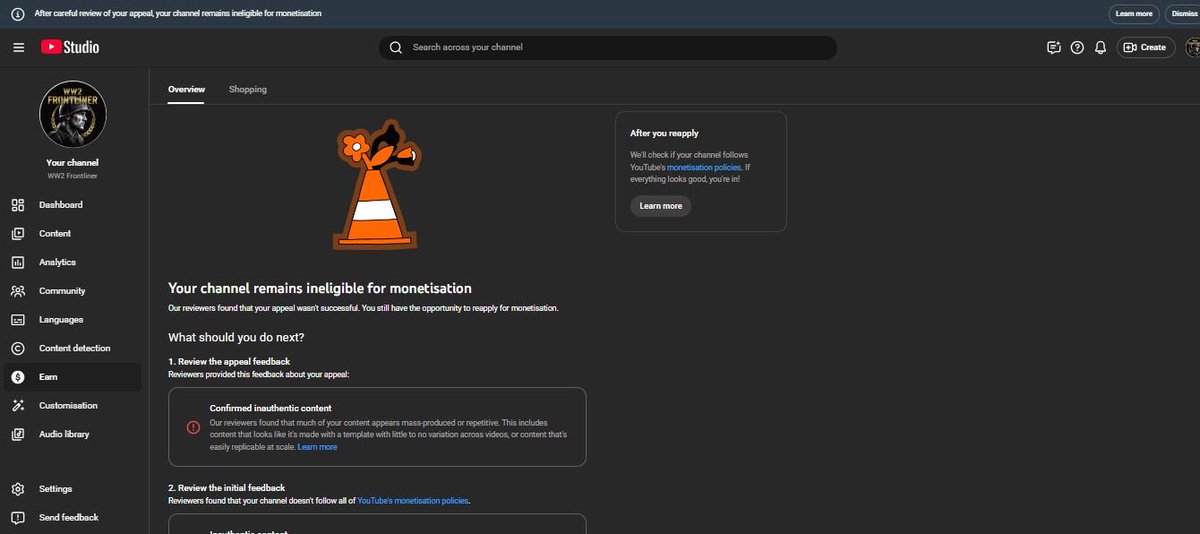Click 'Confirmed inauthentic content' title
Viewport: 1200px width, 534px height.
(271, 408)
